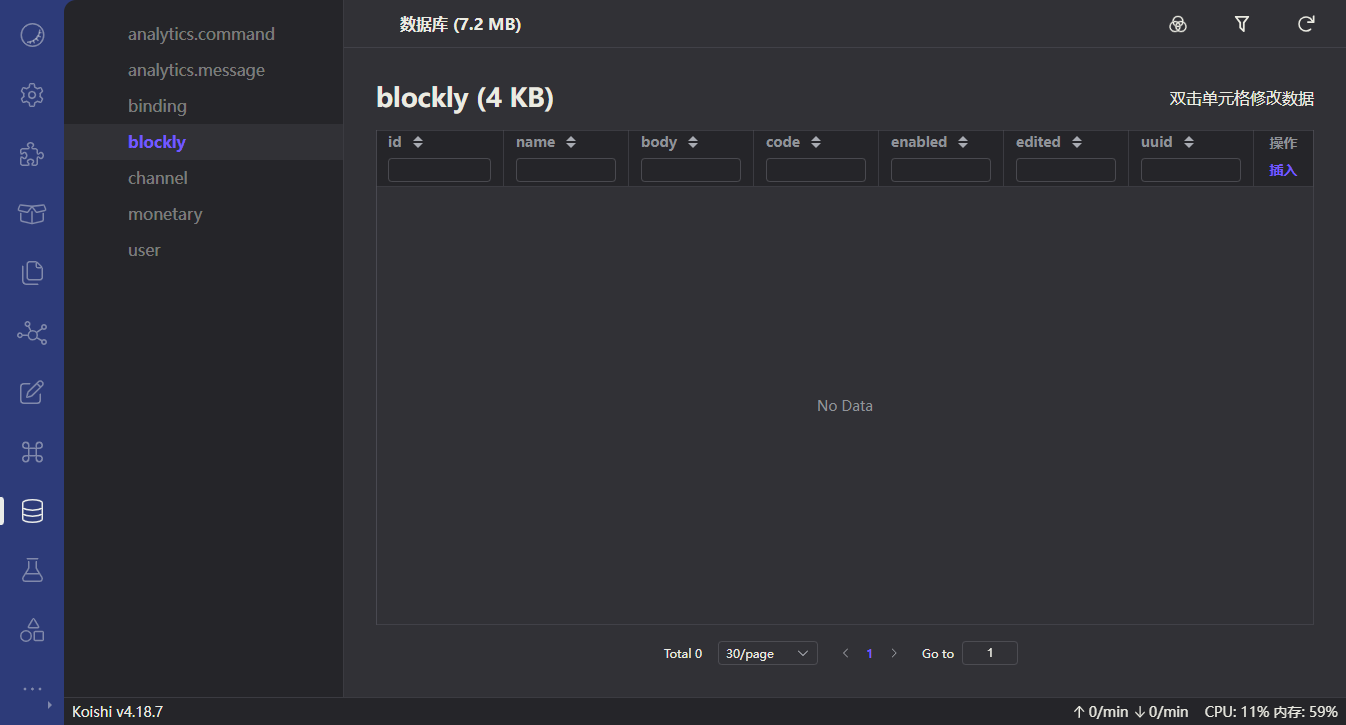This screenshot has width=1346, height=725.
Task: Switch to the analytics.message table
Action: 196,69
